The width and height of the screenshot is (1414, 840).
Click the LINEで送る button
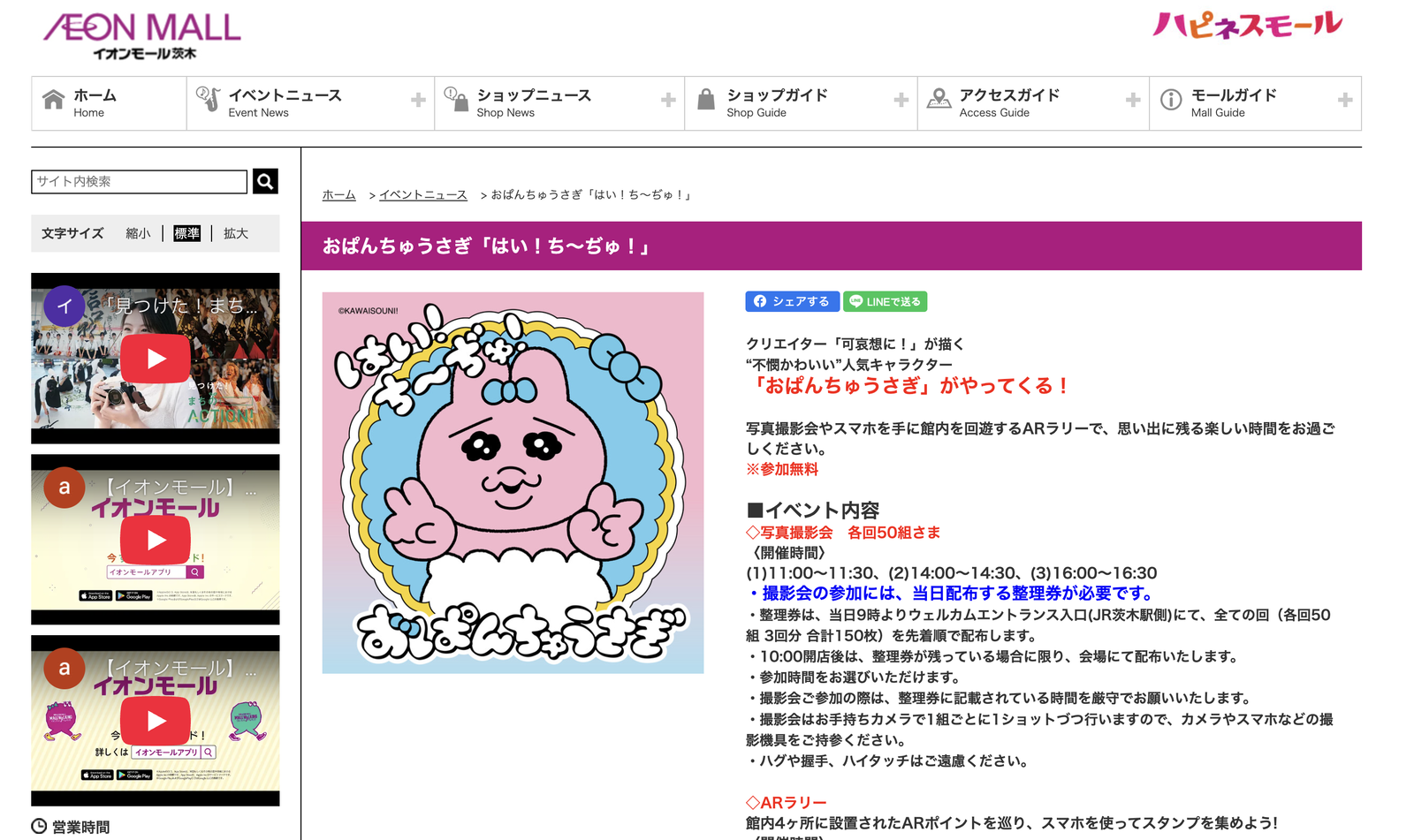click(x=886, y=301)
